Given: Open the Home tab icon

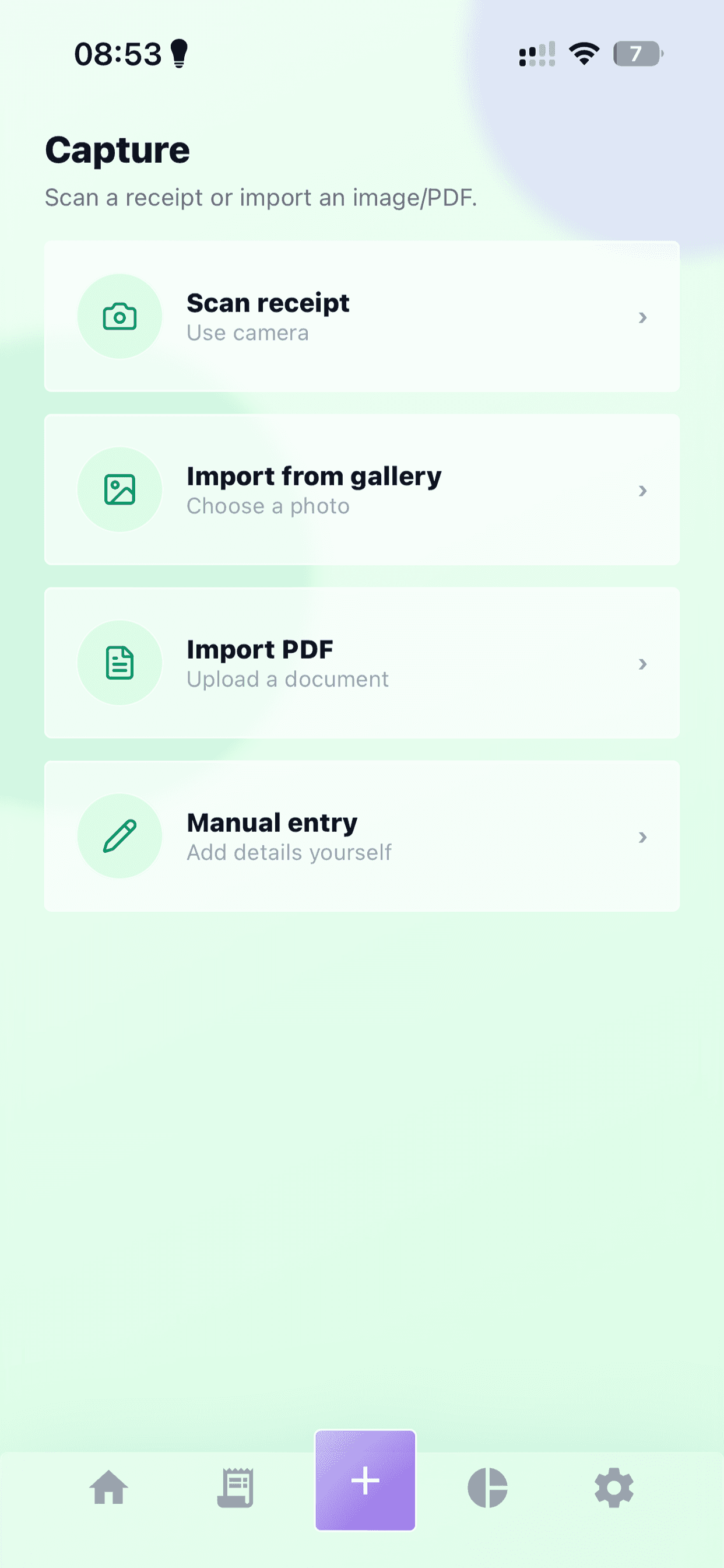Looking at the screenshot, I should tap(109, 1487).
